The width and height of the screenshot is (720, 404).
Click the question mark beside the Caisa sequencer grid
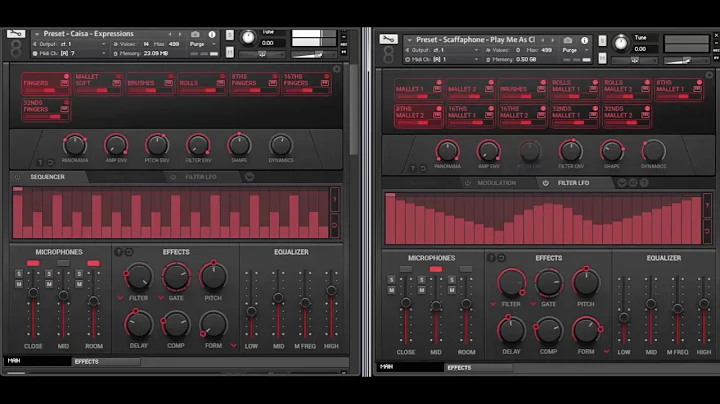pyautogui.click(x=335, y=200)
